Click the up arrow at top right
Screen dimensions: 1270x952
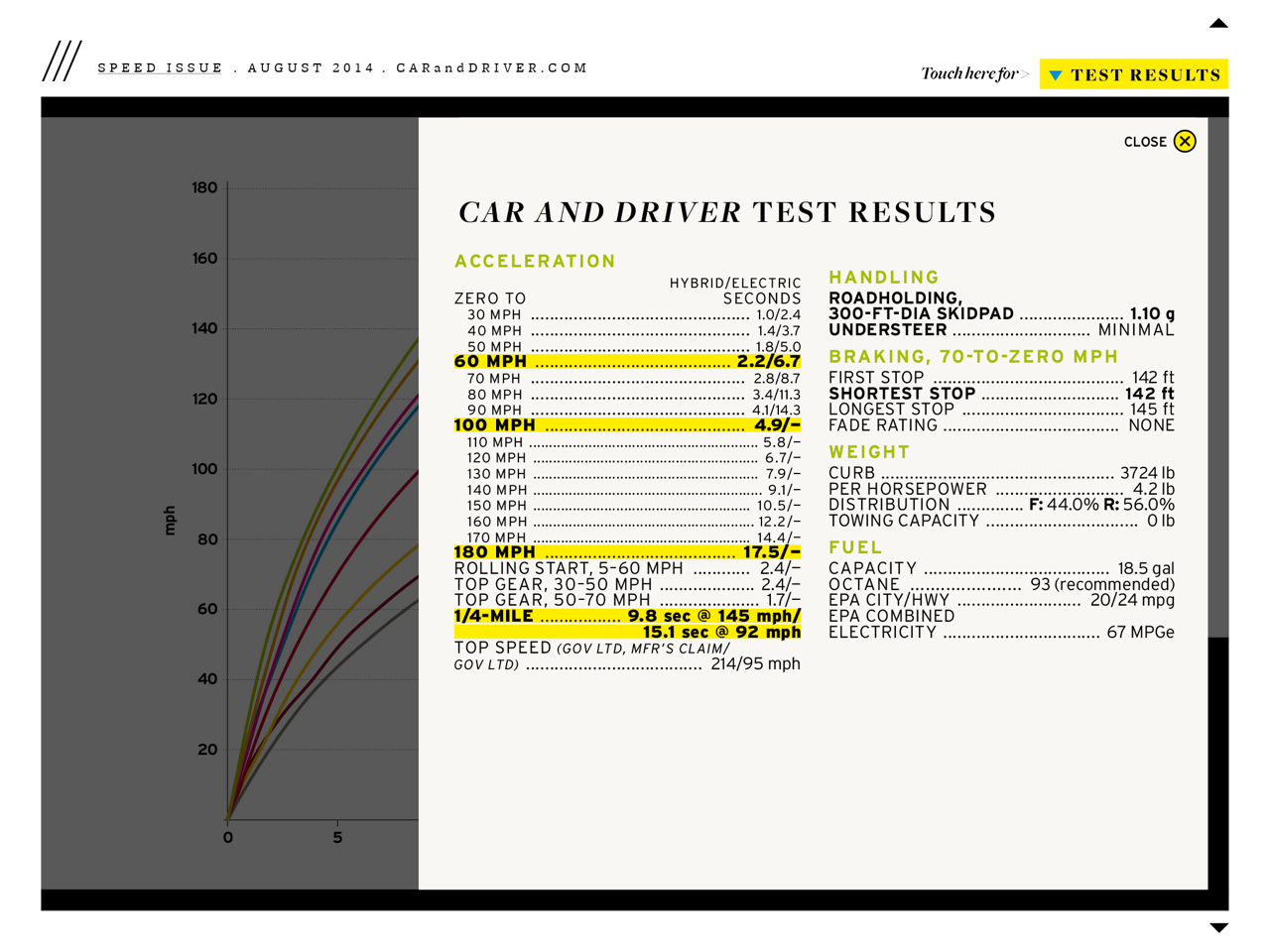pos(1218,24)
